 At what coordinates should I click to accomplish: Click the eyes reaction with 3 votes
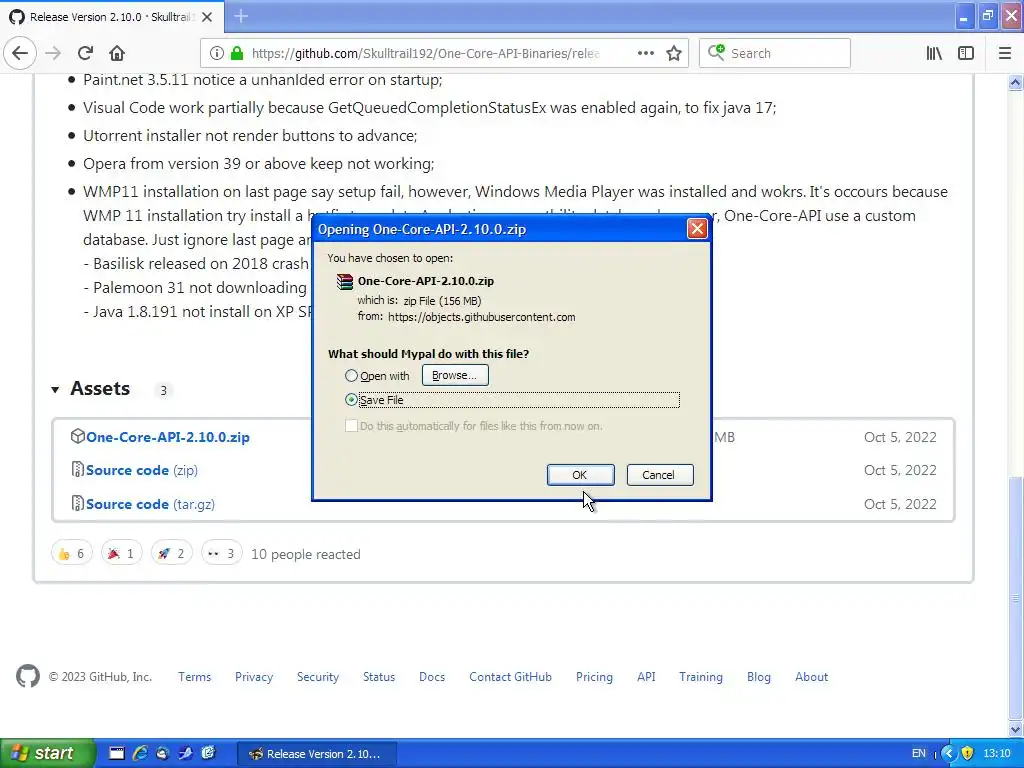coord(221,554)
